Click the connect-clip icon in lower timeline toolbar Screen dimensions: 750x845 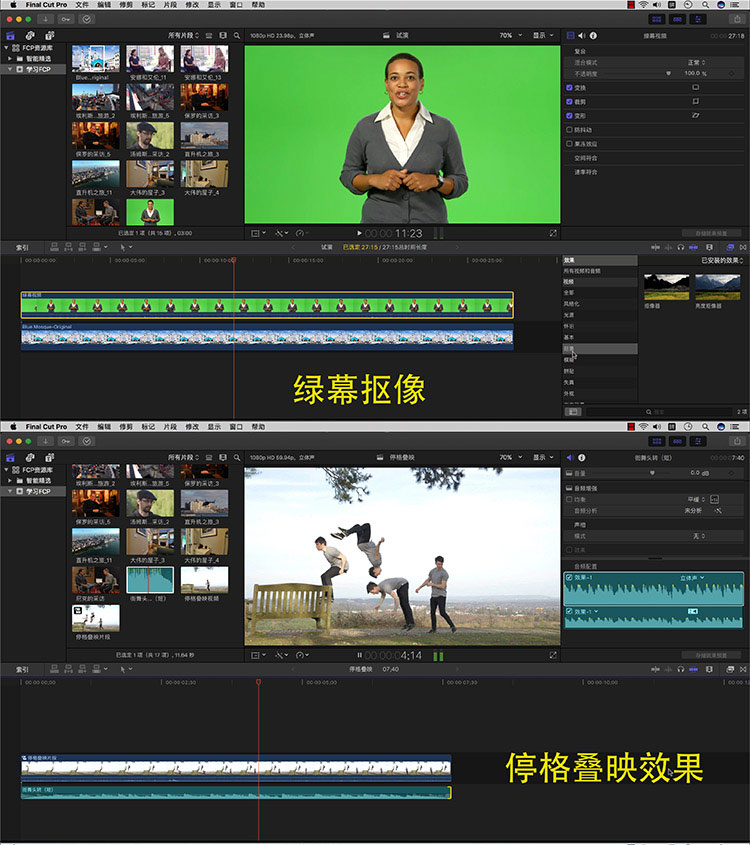54,669
